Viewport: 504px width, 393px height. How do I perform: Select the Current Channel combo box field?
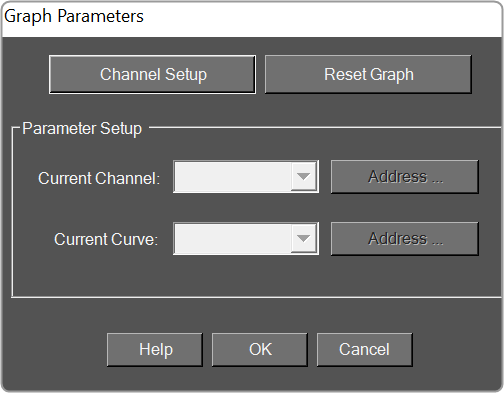[x=246, y=177]
